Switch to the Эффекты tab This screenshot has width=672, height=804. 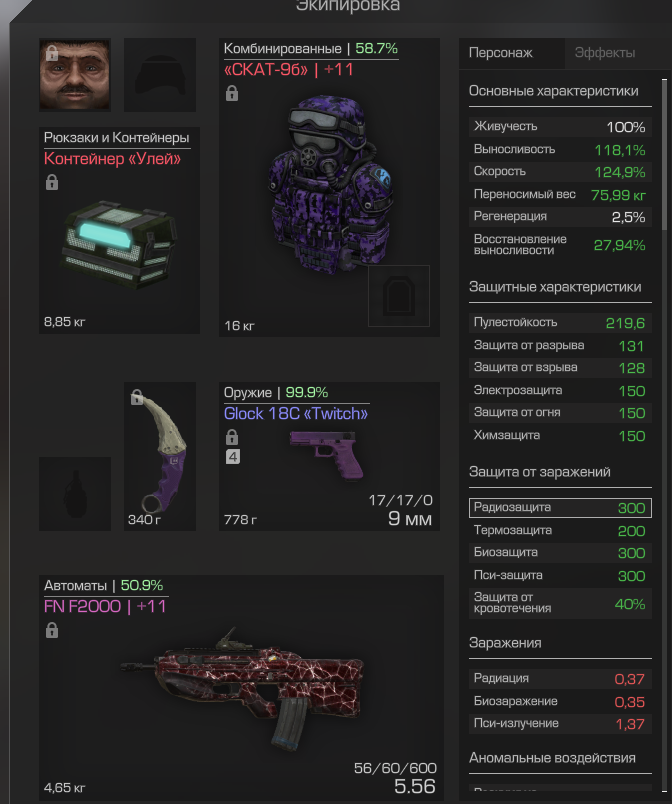[x=605, y=53]
